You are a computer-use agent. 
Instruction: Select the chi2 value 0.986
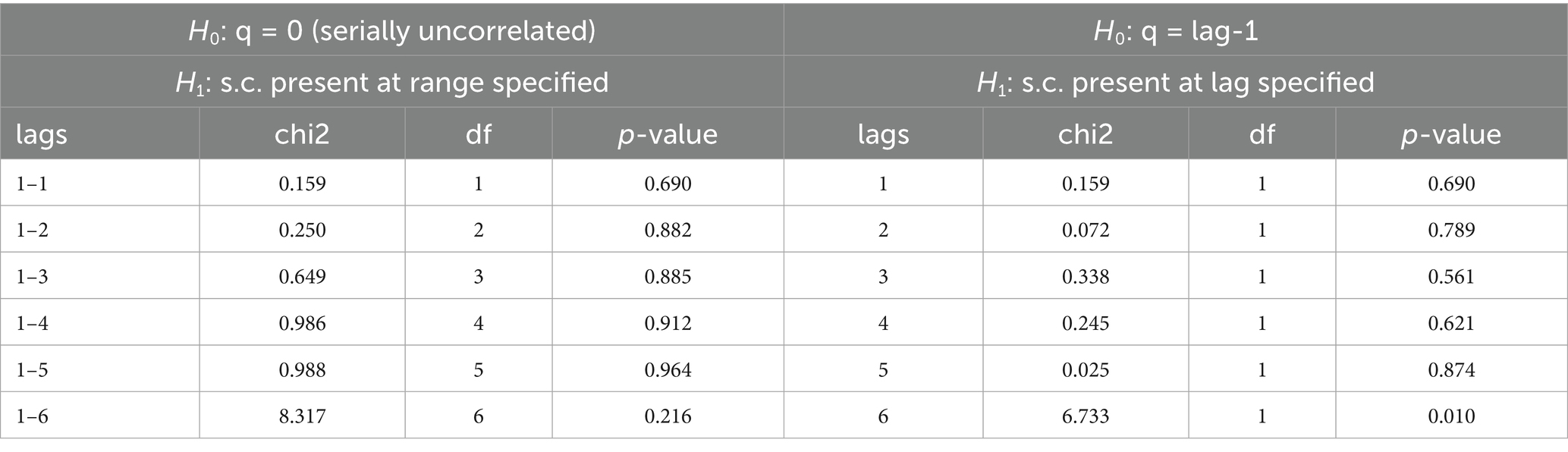tap(302, 323)
